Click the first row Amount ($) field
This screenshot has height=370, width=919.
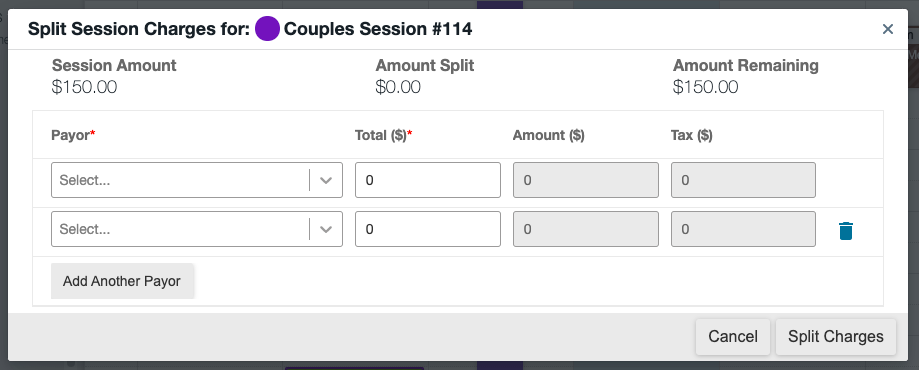pos(586,180)
